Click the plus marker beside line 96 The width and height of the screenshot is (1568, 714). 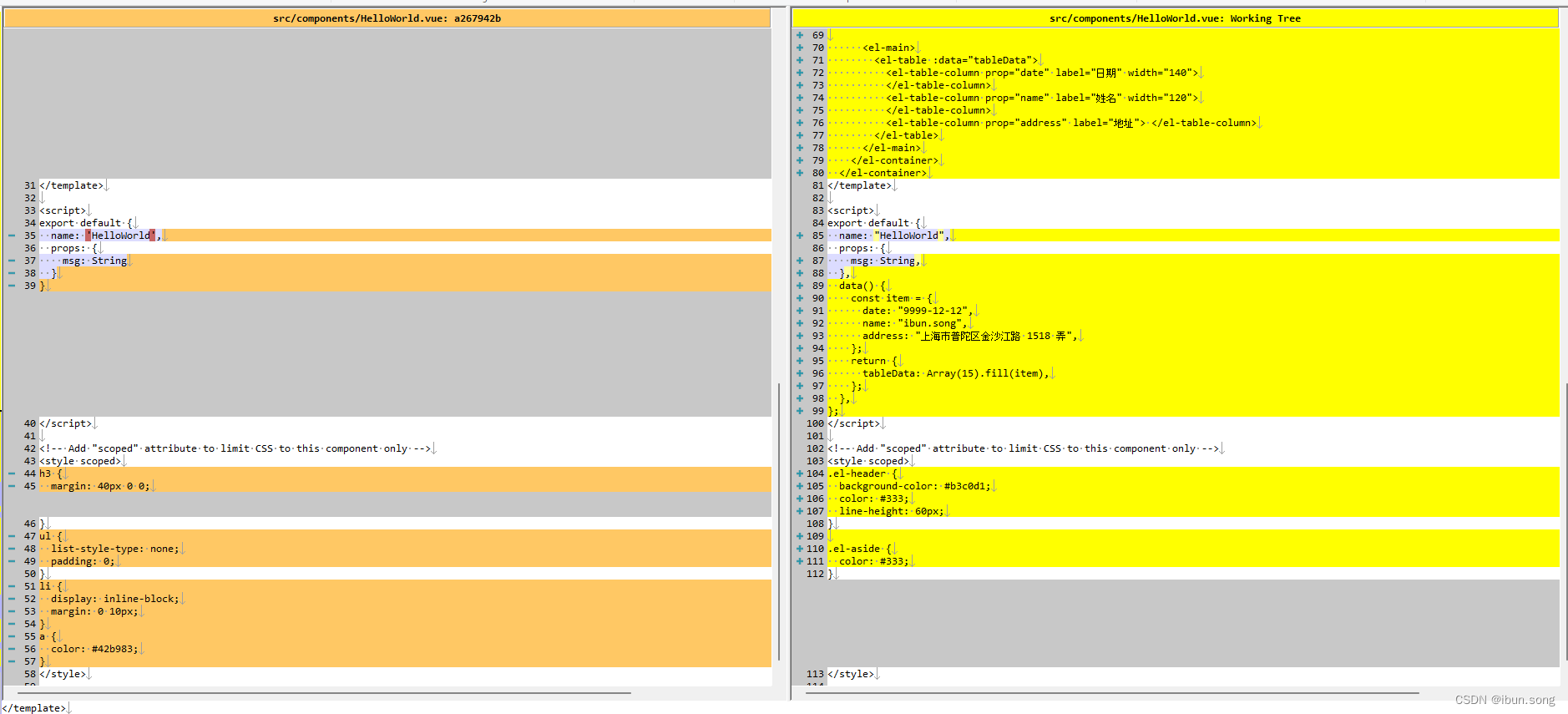coord(800,373)
